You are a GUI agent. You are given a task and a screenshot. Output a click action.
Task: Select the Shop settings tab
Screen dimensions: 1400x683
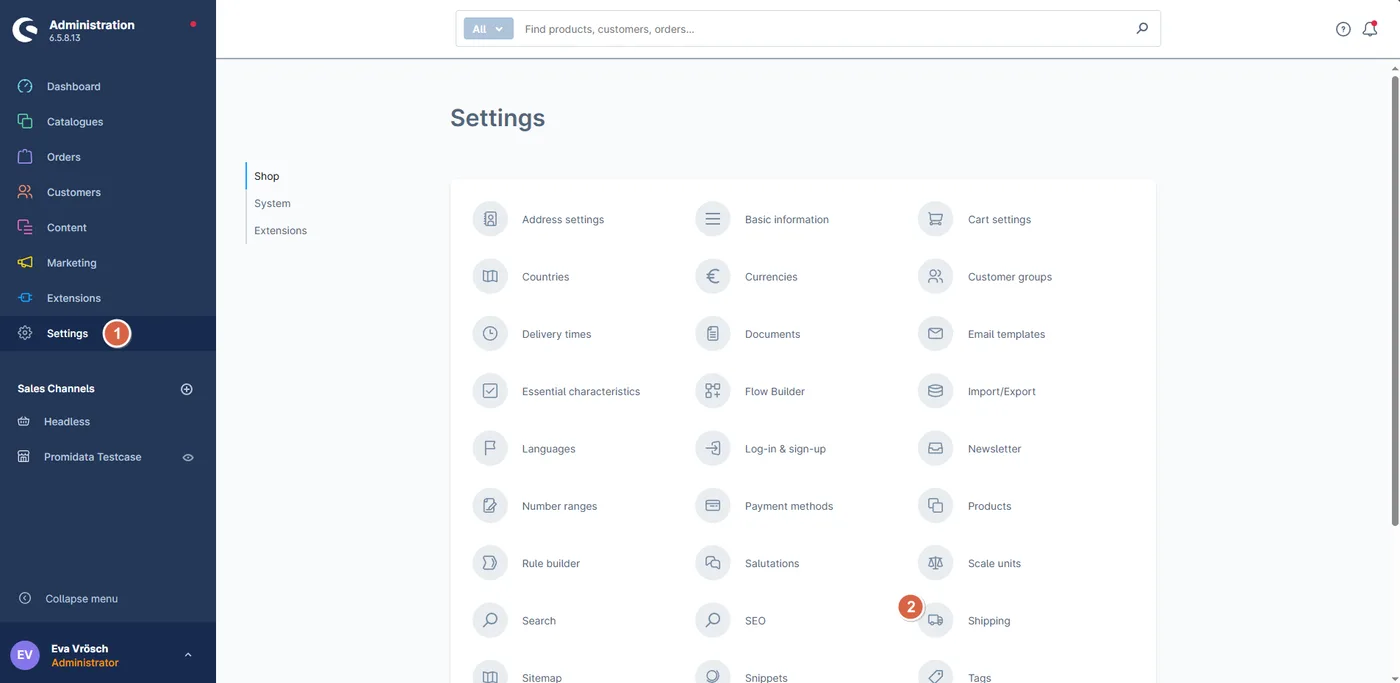click(x=267, y=176)
